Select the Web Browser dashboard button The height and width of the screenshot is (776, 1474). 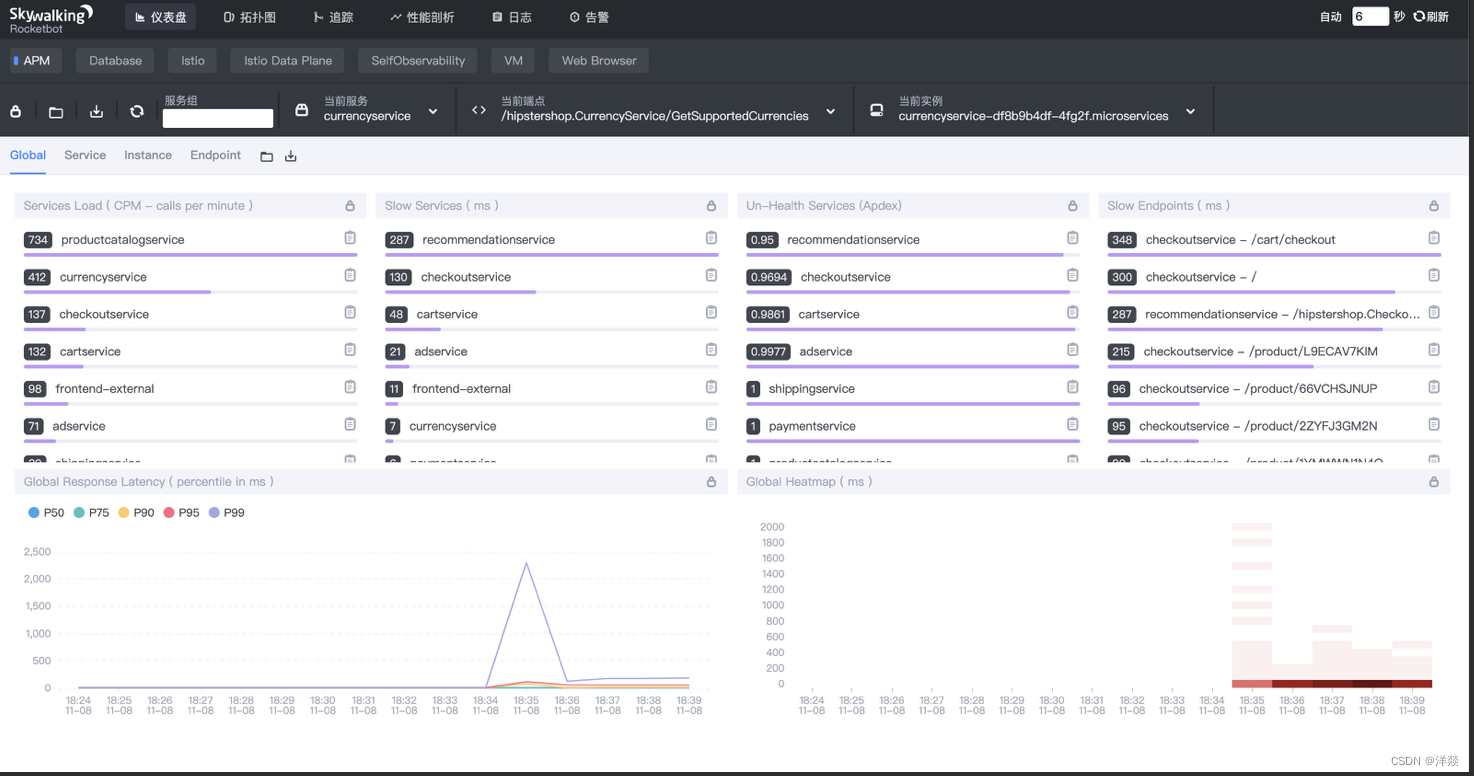(599, 60)
